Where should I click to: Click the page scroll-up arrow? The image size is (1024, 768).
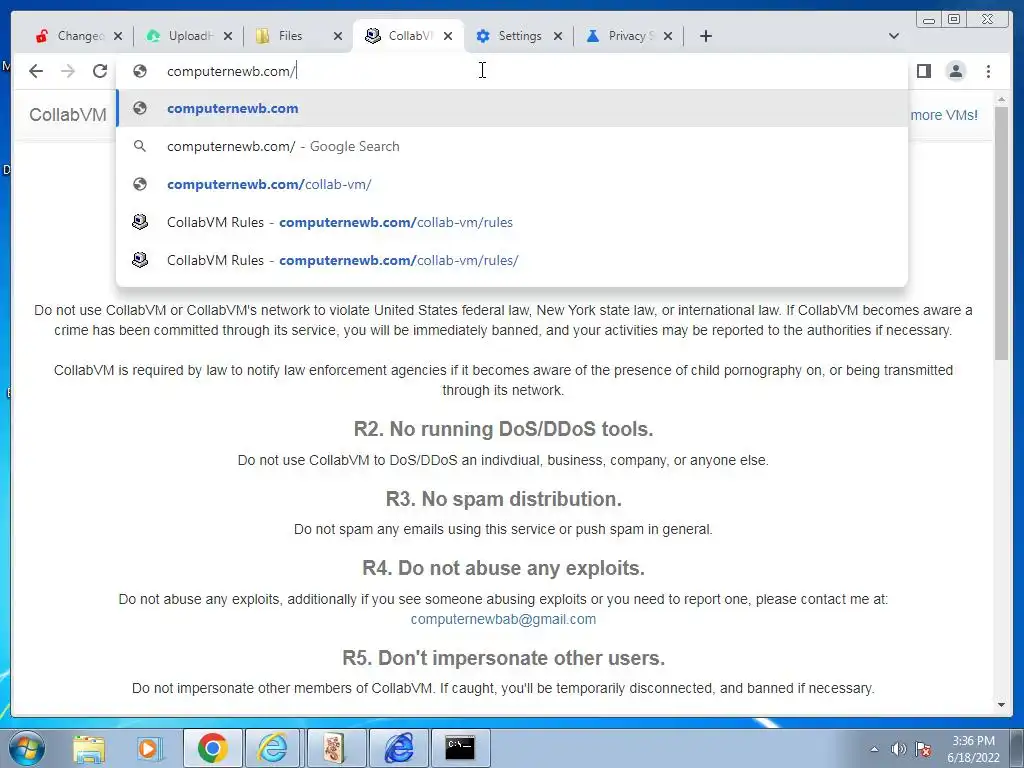pos(1001,99)
